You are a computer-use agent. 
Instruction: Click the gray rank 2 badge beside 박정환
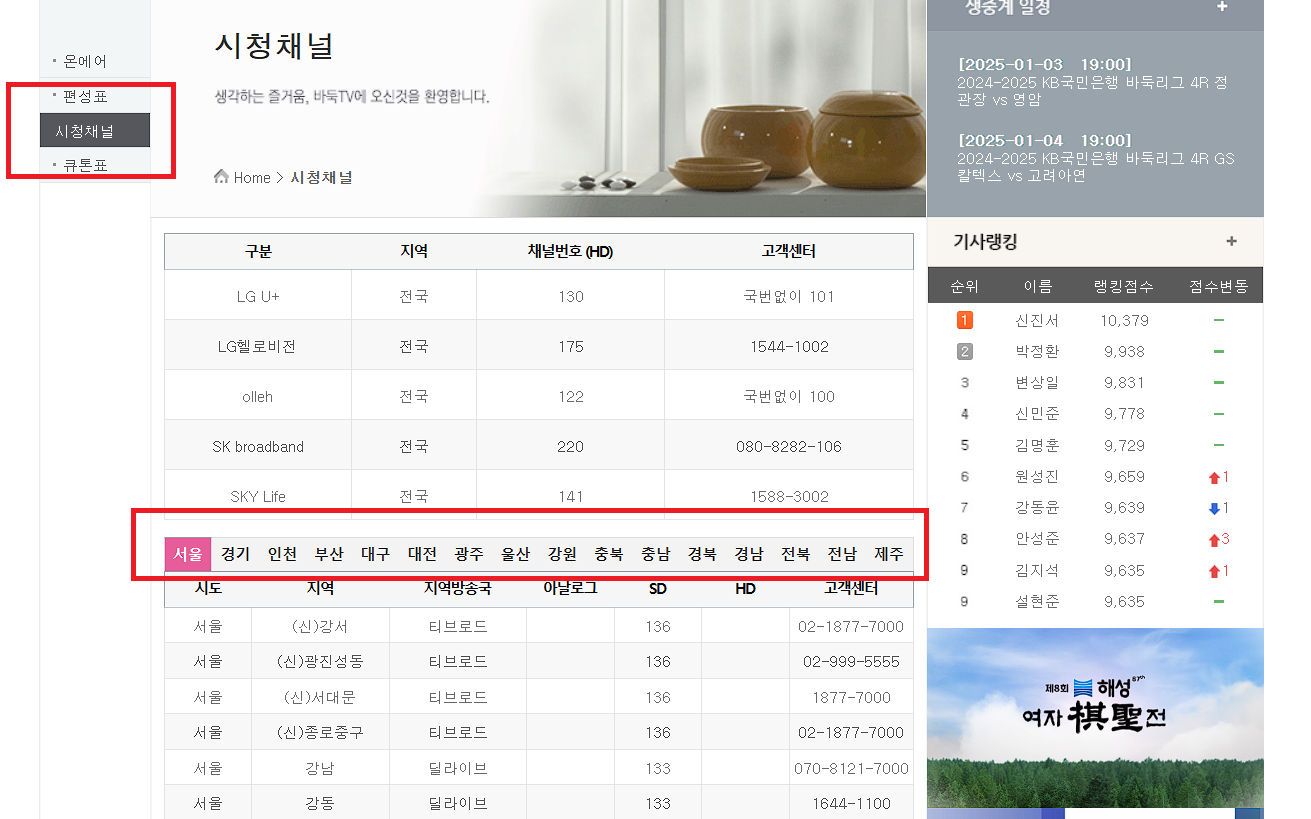(x=965, y=350)
